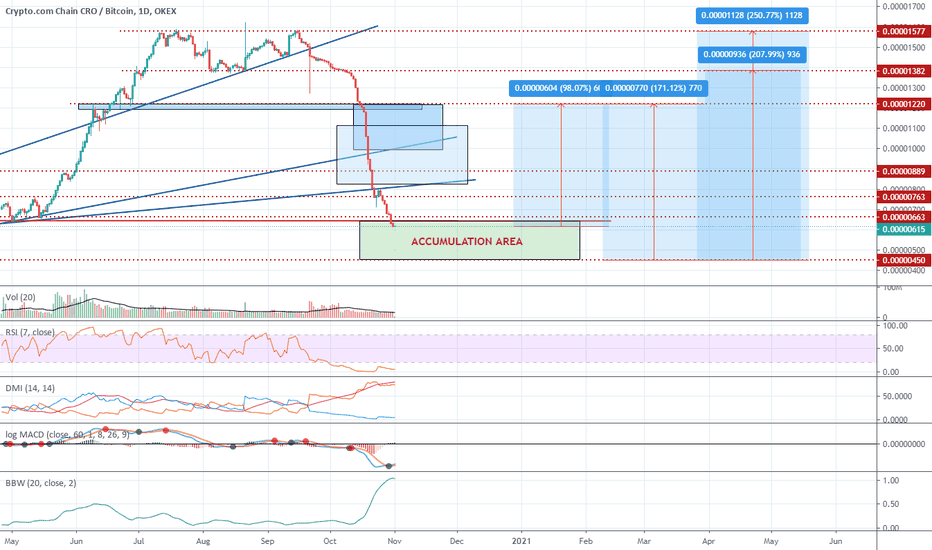Click the 250.77% measurement label
Viewport: 932px width, 550px height.
752,15
